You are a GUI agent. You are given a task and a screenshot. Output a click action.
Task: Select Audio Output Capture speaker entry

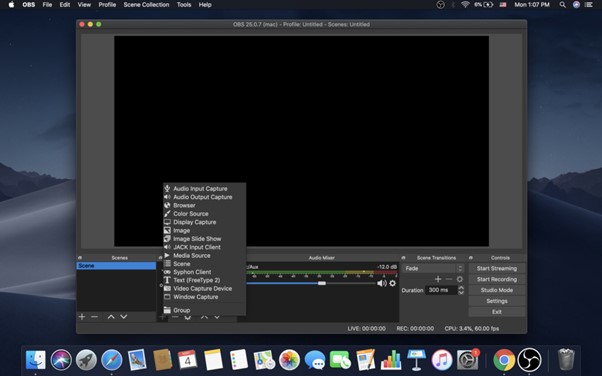tap(204, 197)
